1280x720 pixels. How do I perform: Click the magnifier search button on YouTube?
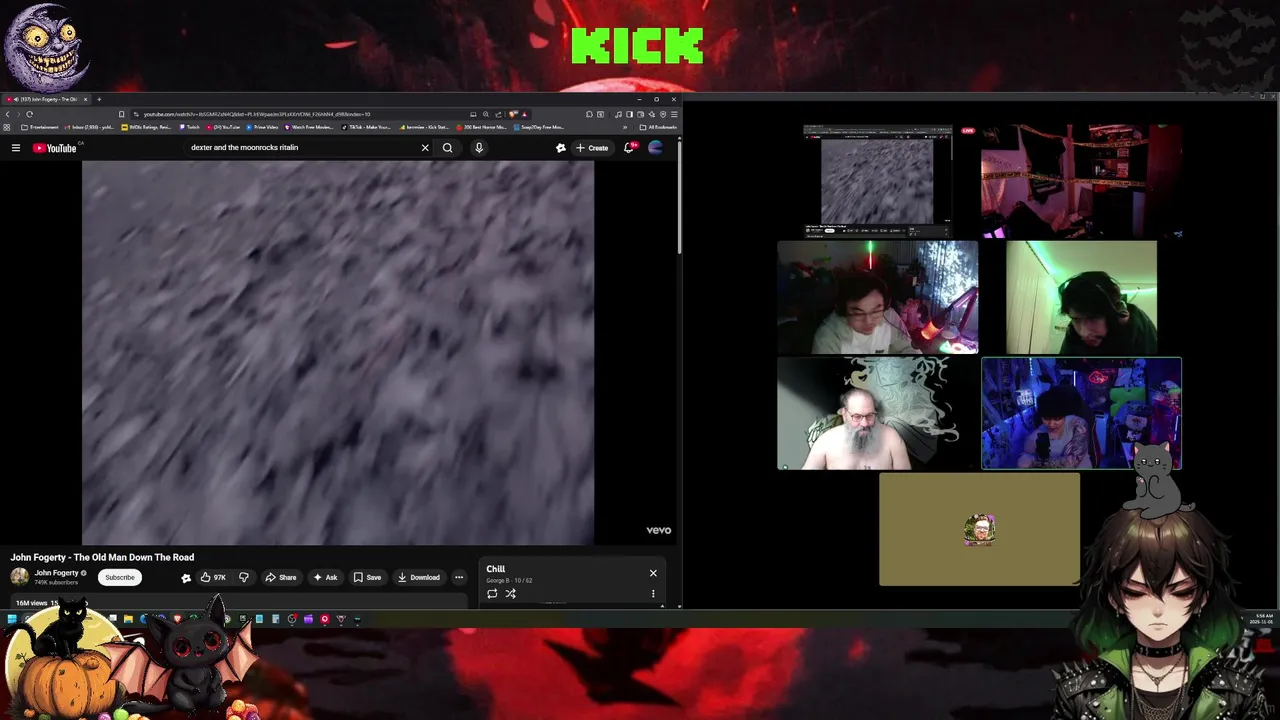(x=448, y=148)
